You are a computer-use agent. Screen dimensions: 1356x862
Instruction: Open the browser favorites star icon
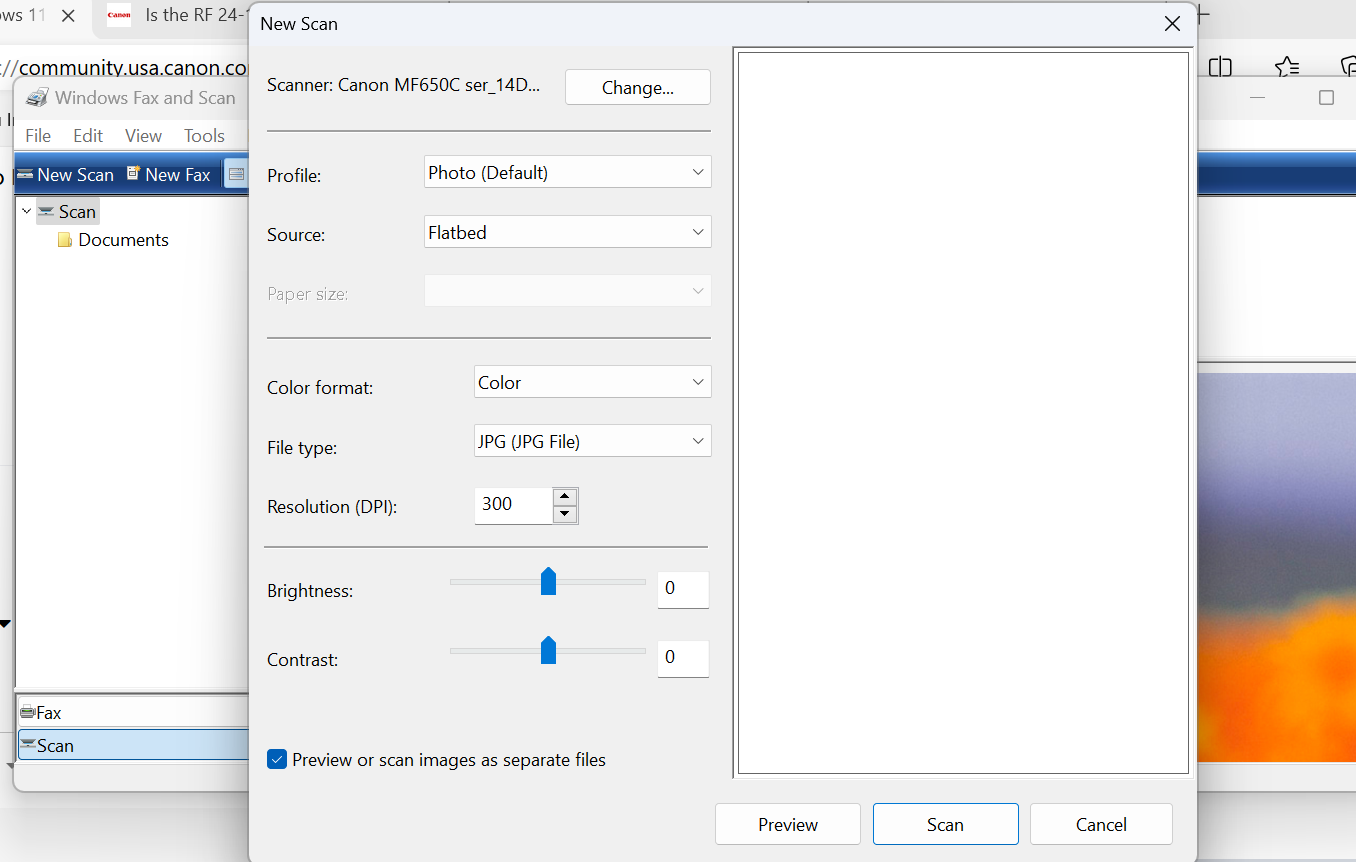point(1287,67)
